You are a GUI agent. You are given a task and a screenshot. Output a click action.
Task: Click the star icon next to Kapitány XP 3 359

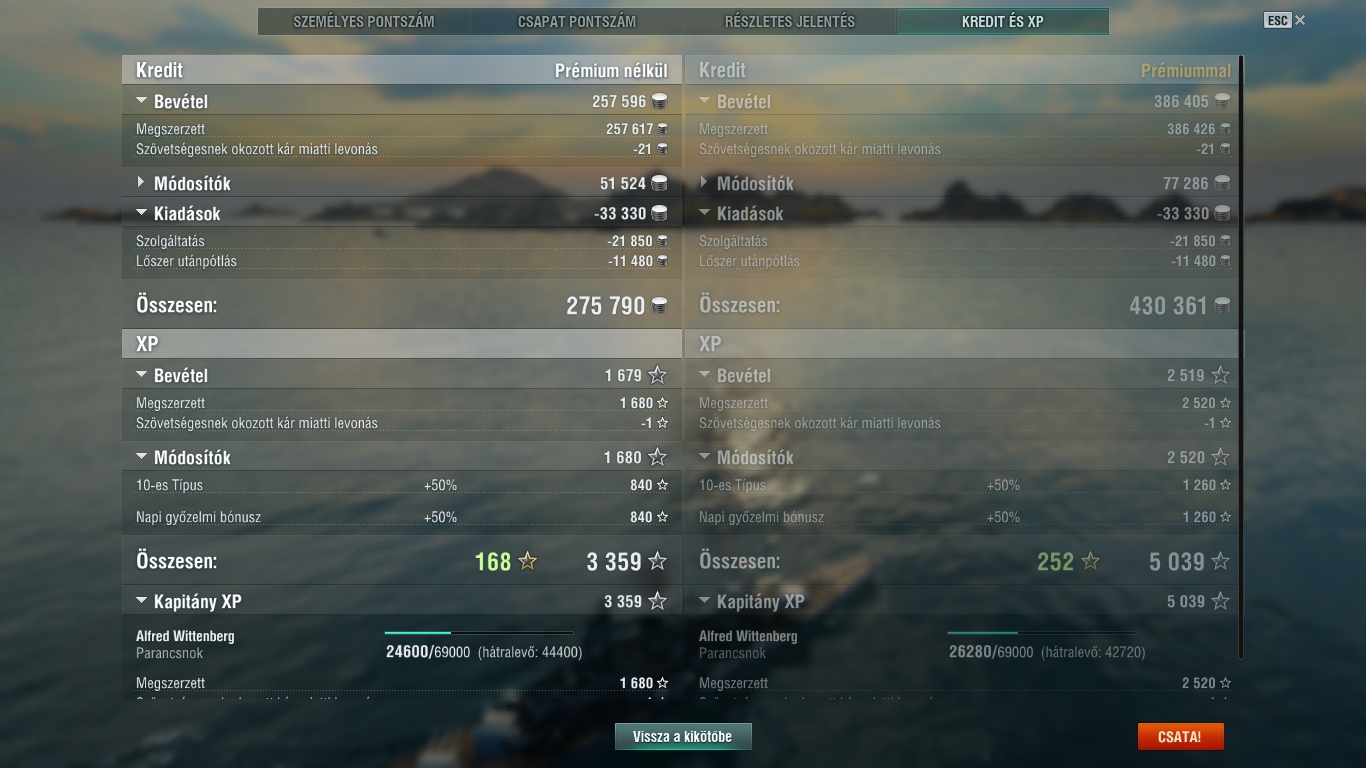(657, 601)
